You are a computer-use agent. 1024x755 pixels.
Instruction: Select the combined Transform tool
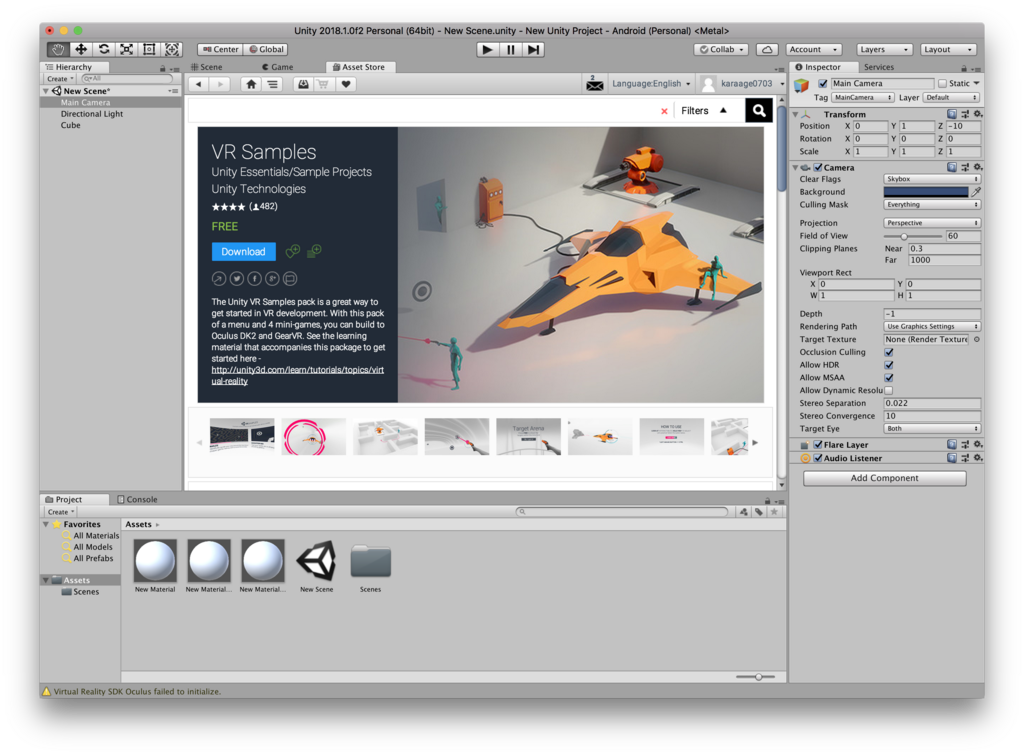pyautogui.click(x=172, y=49)
